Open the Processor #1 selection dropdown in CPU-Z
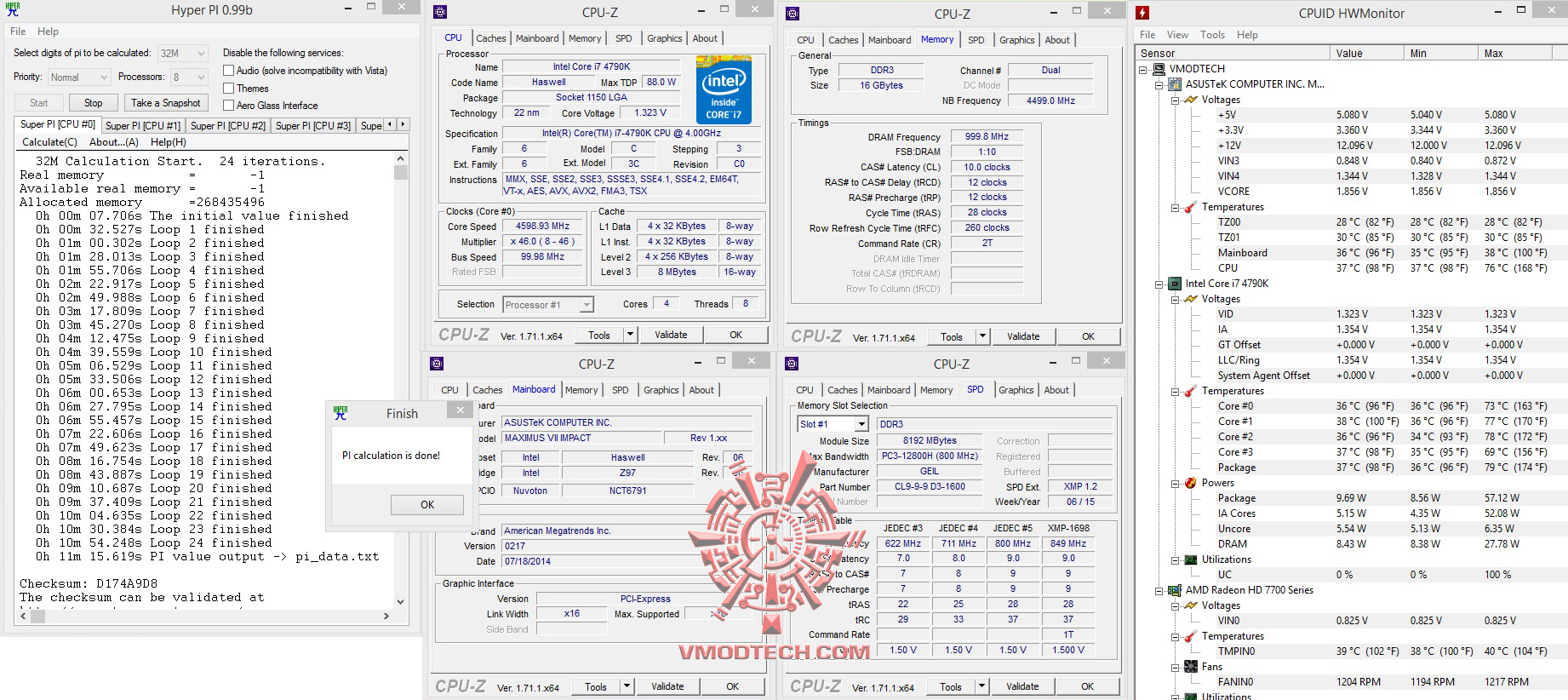The image size is (1568, 700). point(548,304)
